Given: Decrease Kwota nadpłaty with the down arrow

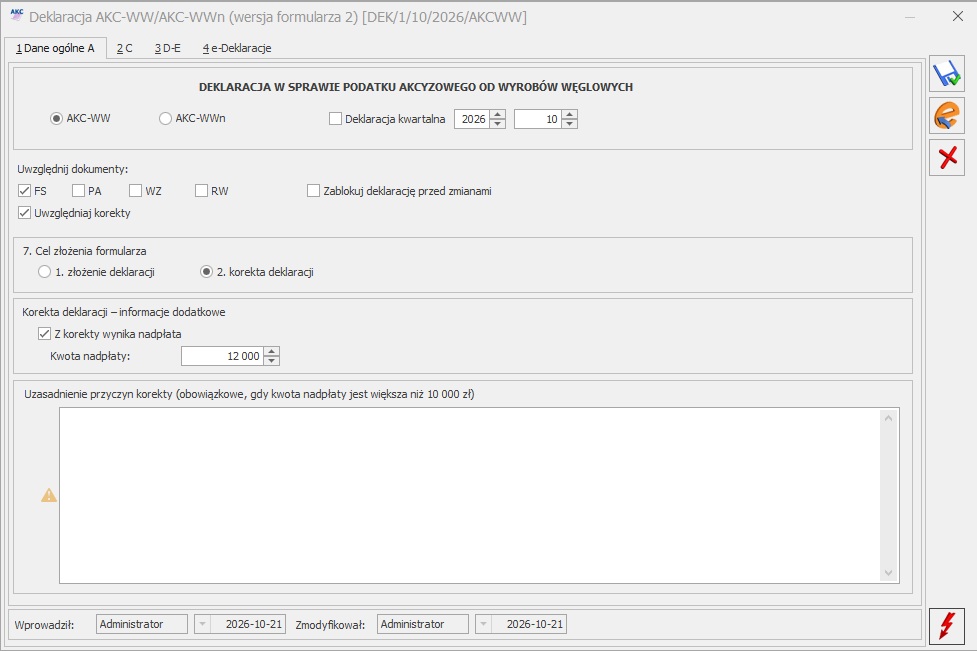Looking at the screenshot, I should click(272, 361).
